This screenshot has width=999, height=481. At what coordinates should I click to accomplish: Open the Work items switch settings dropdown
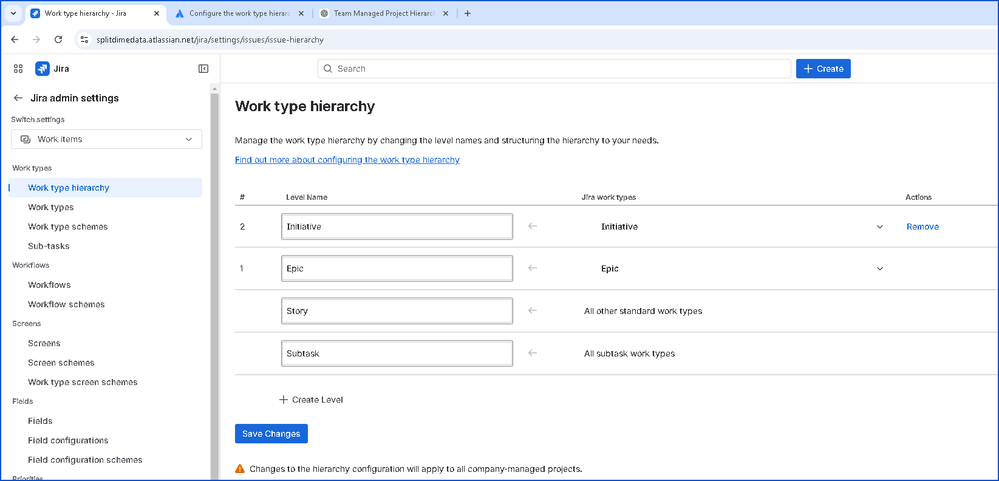(x=106, y=139)
